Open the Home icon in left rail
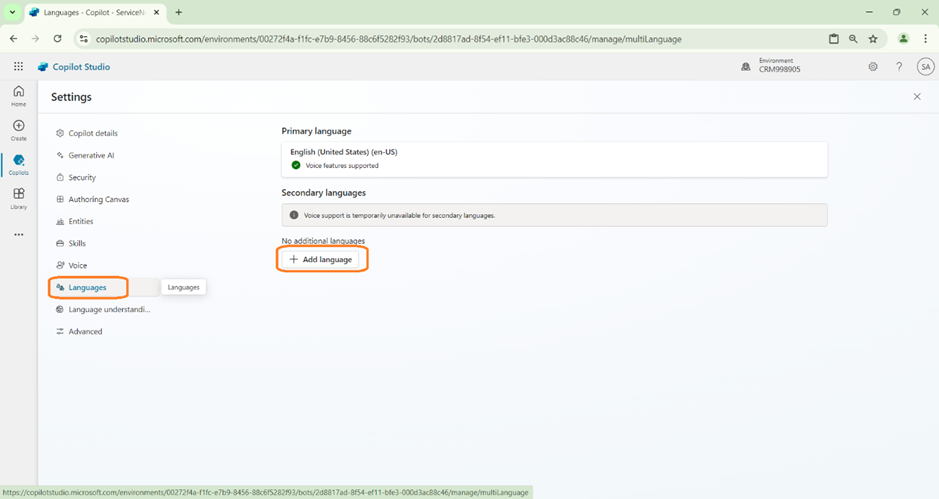This screenshot has height=499, width=939. pos(18,95)
